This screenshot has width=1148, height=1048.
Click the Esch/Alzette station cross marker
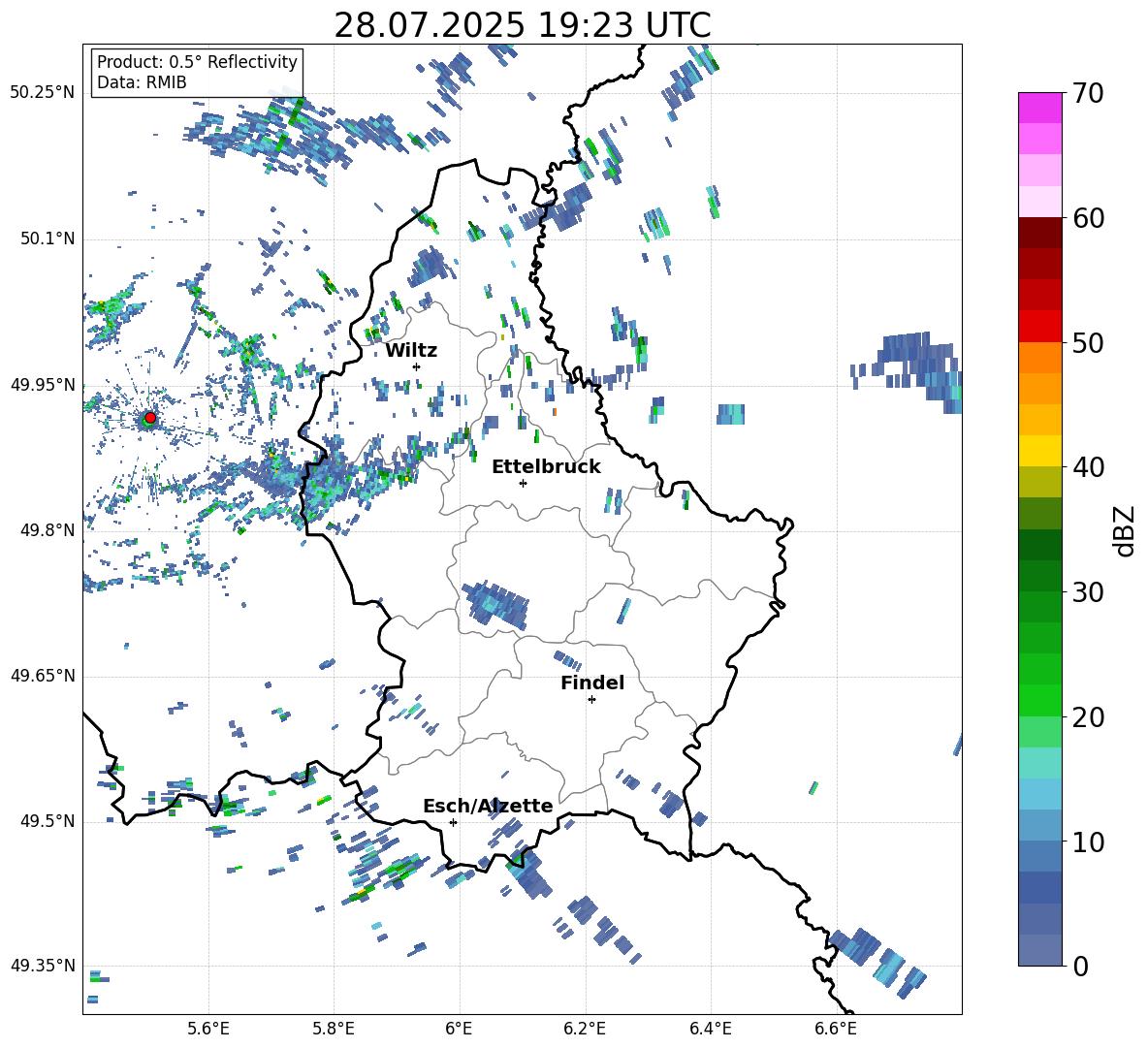pyautogui.click(x=453, y=822)
